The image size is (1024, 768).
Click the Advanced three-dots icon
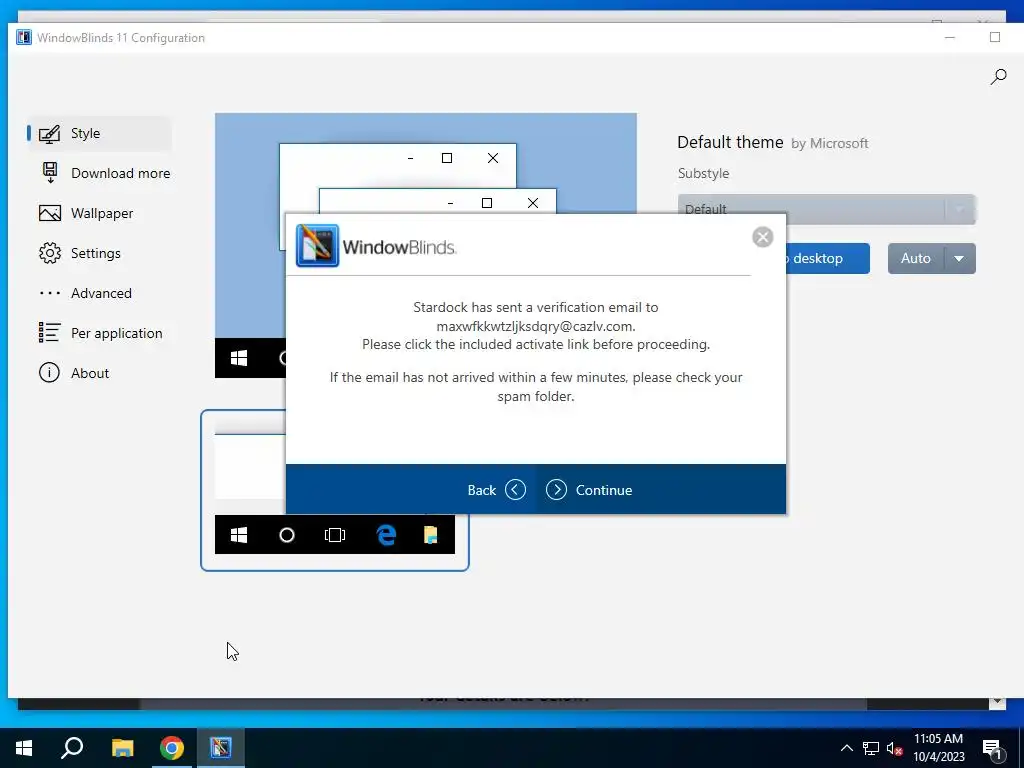coord(50,293)
